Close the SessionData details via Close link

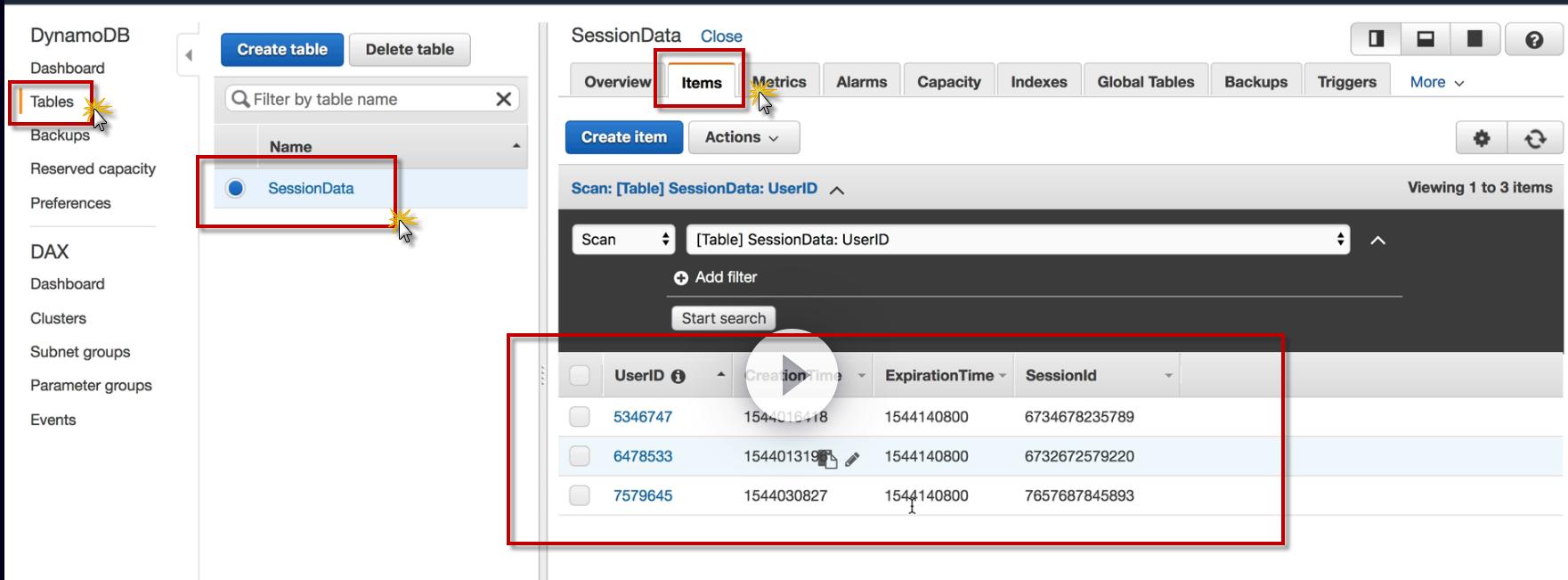click(x=721, y=37)
